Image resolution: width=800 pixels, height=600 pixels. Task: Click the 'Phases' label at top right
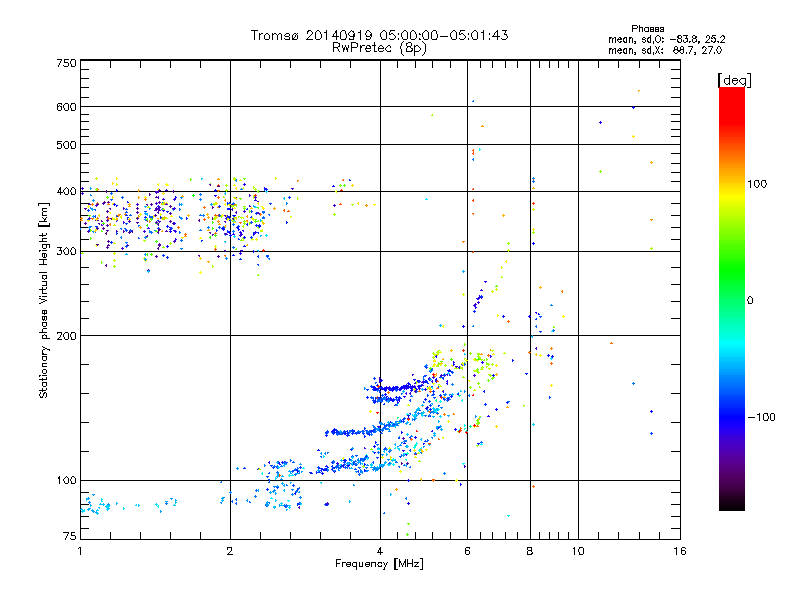[647, 29]
